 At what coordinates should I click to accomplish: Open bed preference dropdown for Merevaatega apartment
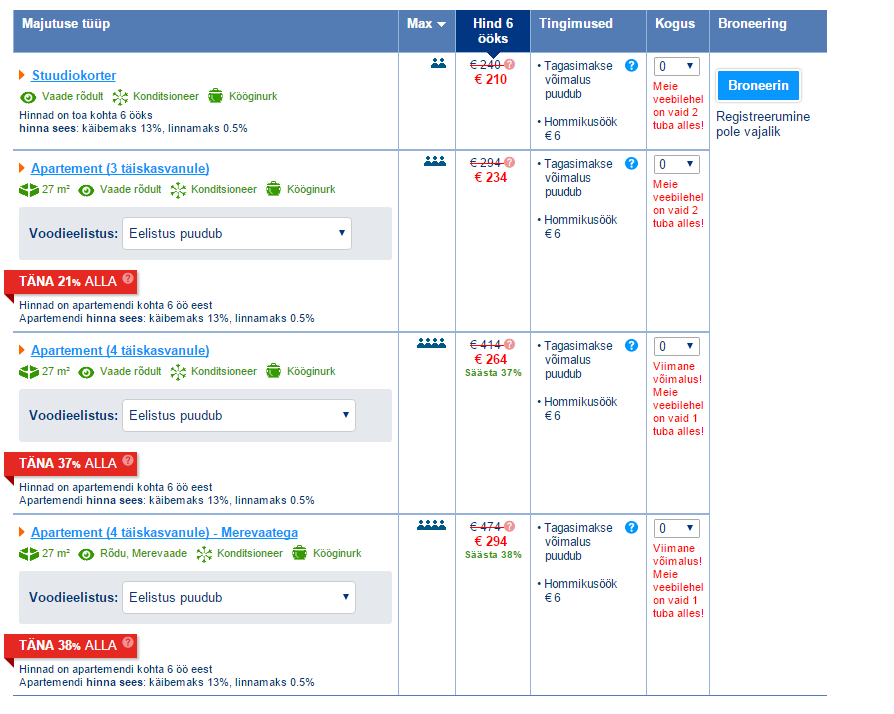238,598
